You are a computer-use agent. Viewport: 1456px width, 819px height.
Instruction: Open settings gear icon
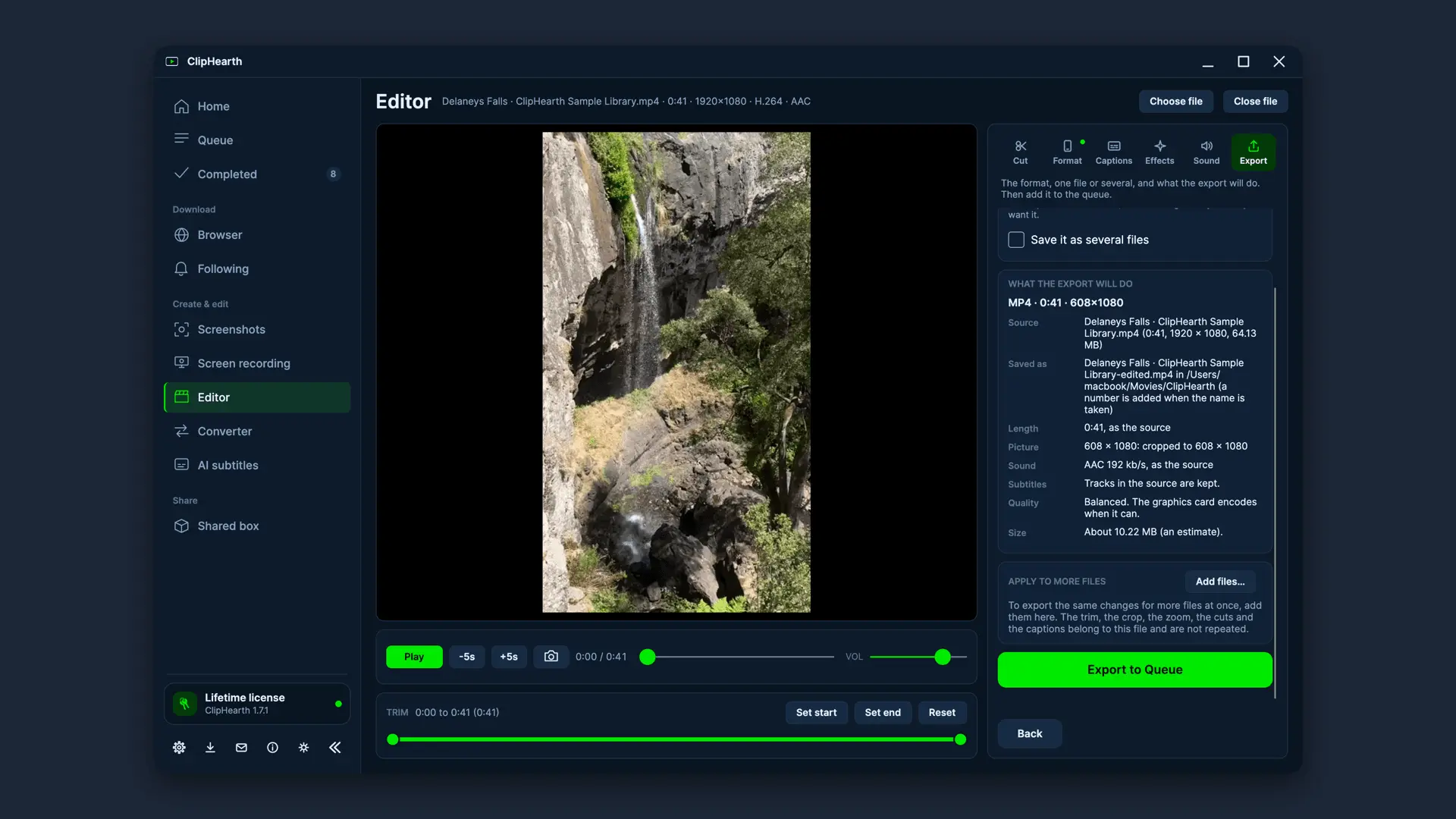coord(179,748)
